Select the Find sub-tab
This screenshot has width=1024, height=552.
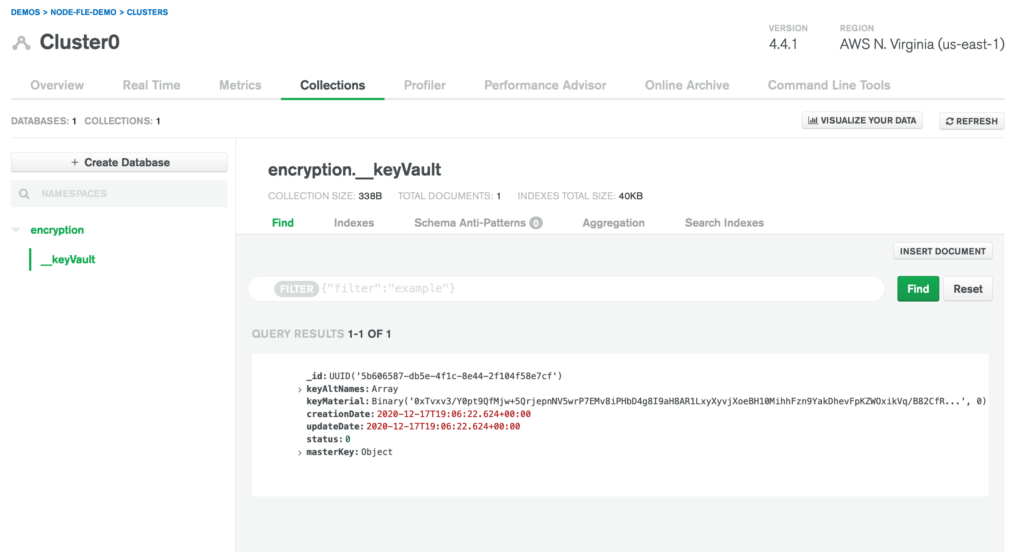283,223
